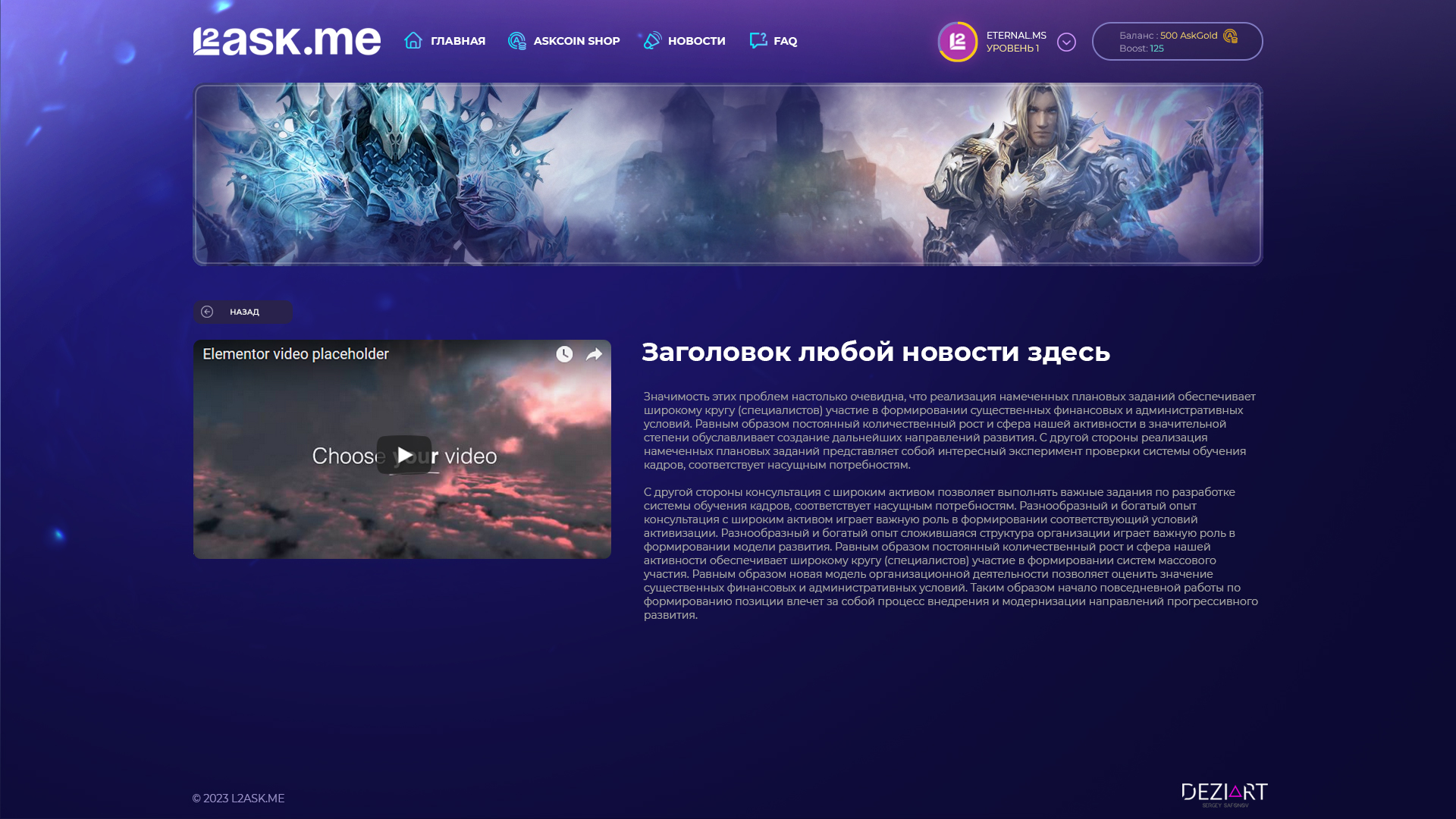Click the Elementor video placeholder title
Viewport: 1456px width, 819px height.
tap(296, 354)
